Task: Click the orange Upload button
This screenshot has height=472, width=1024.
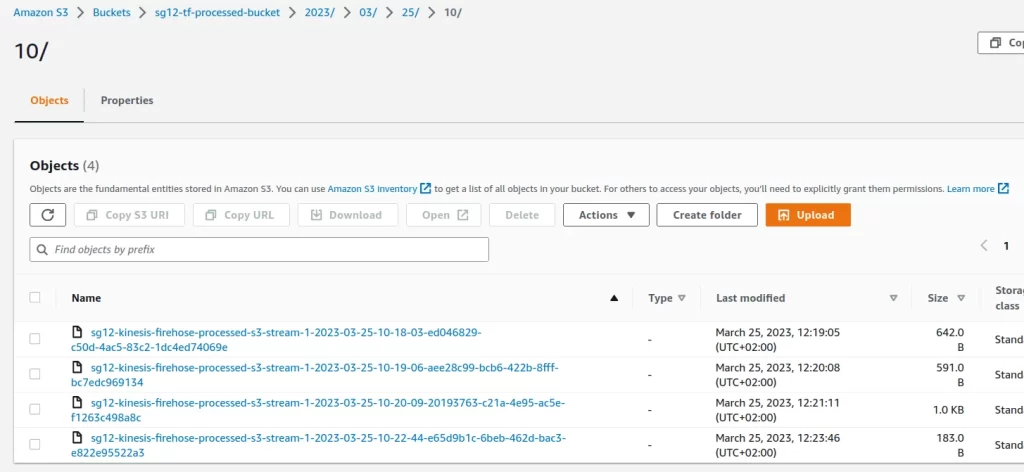Action: 808,215
